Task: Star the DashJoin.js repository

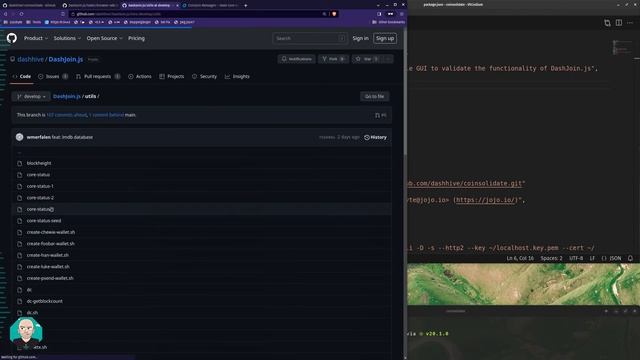Action: (x=367, y=59)
